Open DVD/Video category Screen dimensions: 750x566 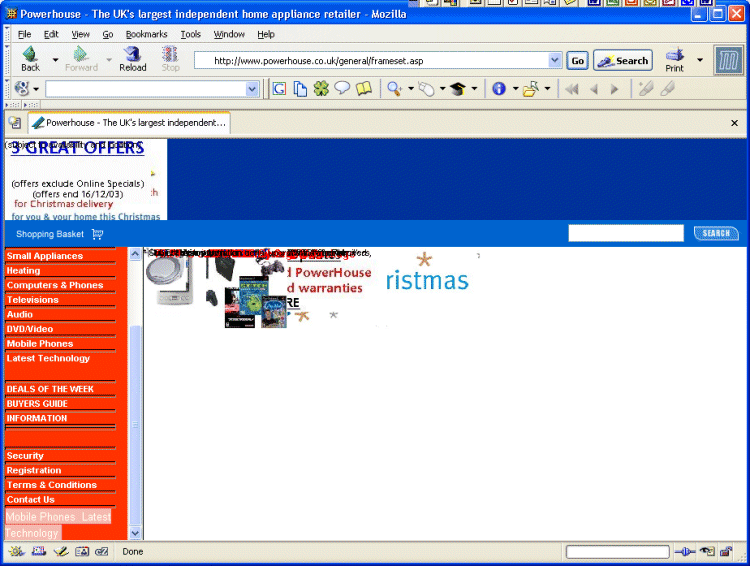[30, 329]
